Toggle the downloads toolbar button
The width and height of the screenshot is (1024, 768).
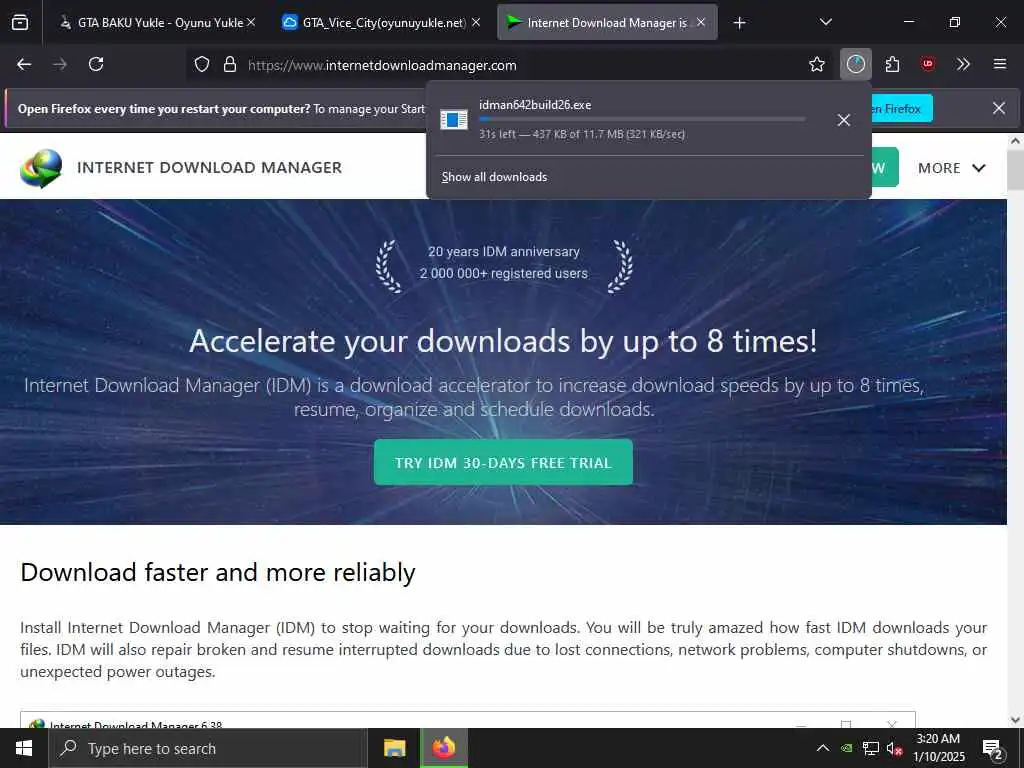click(856, 64)
